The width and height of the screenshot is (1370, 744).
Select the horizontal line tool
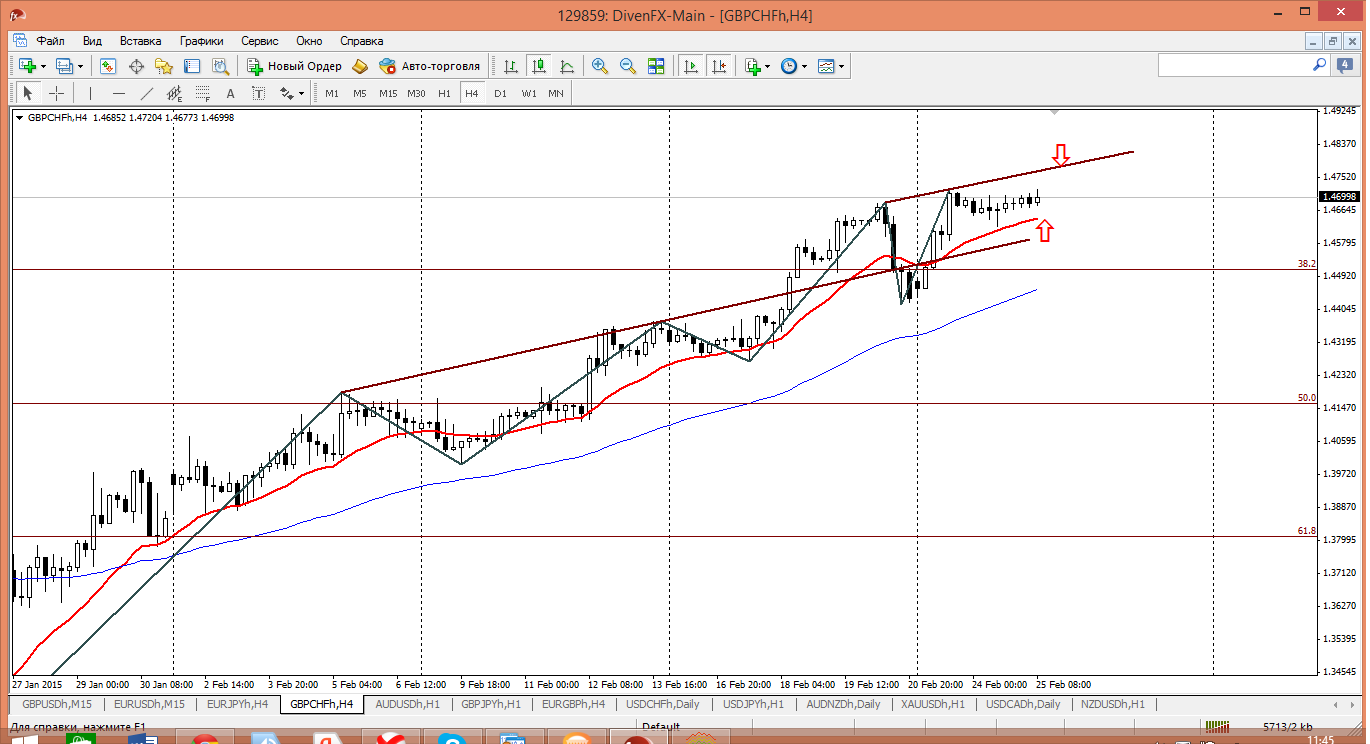(x=119, y=93)
